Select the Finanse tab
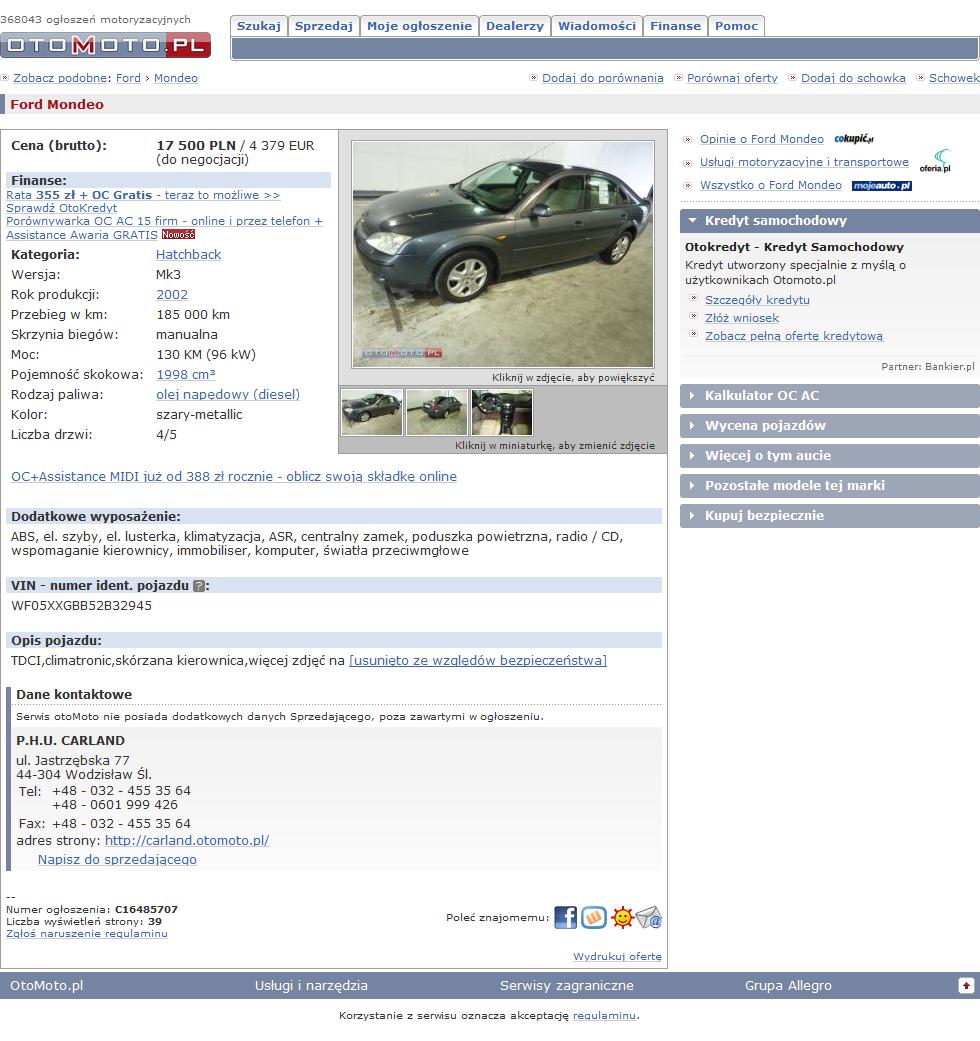This screenshot has height=1041, width=980. pos(675,26)
